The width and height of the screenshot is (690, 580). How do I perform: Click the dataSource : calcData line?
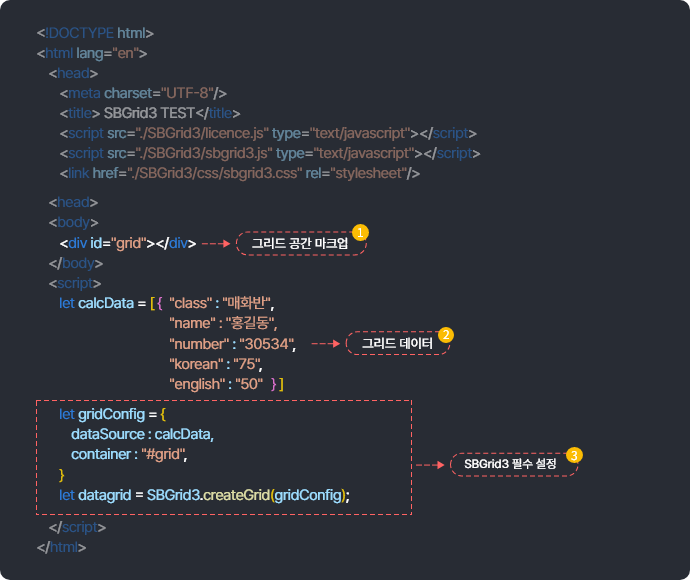(142, 434)
